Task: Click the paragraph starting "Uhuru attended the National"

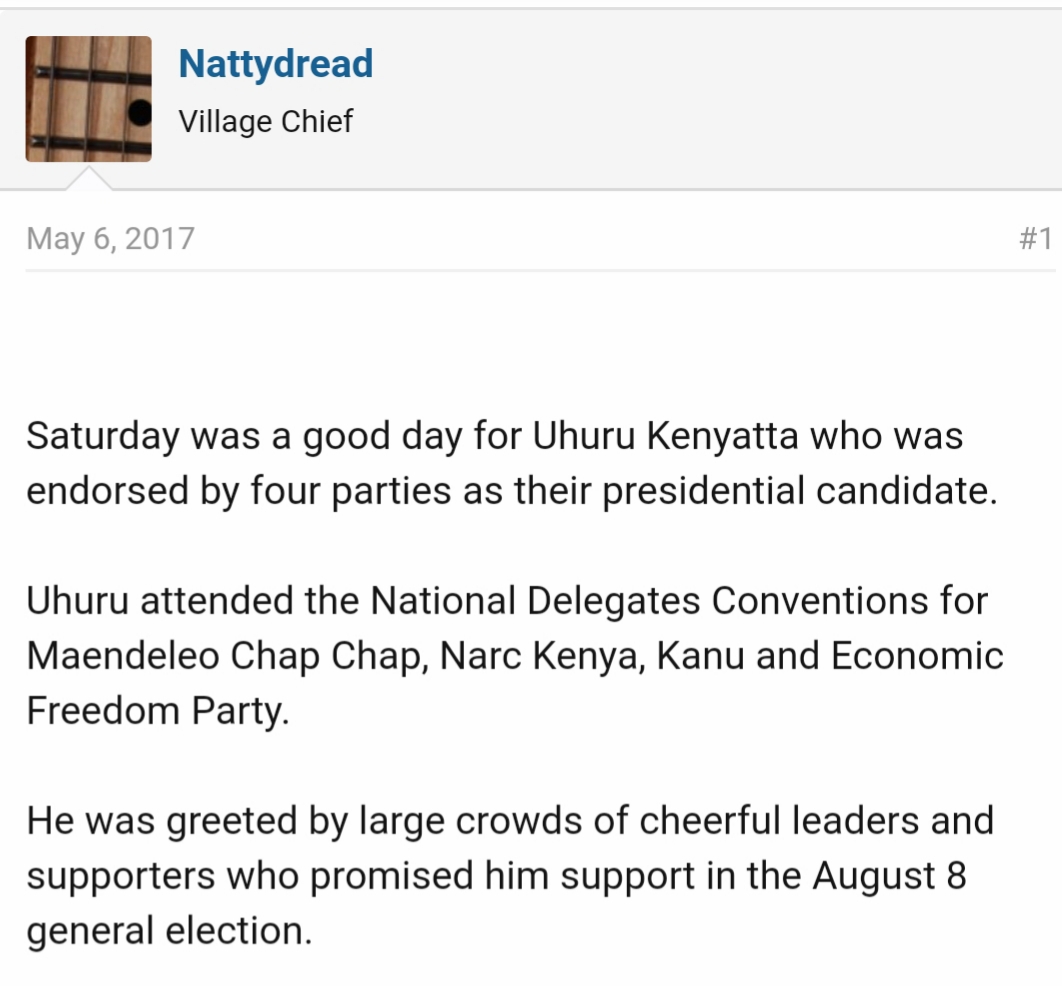Action: 515,656
